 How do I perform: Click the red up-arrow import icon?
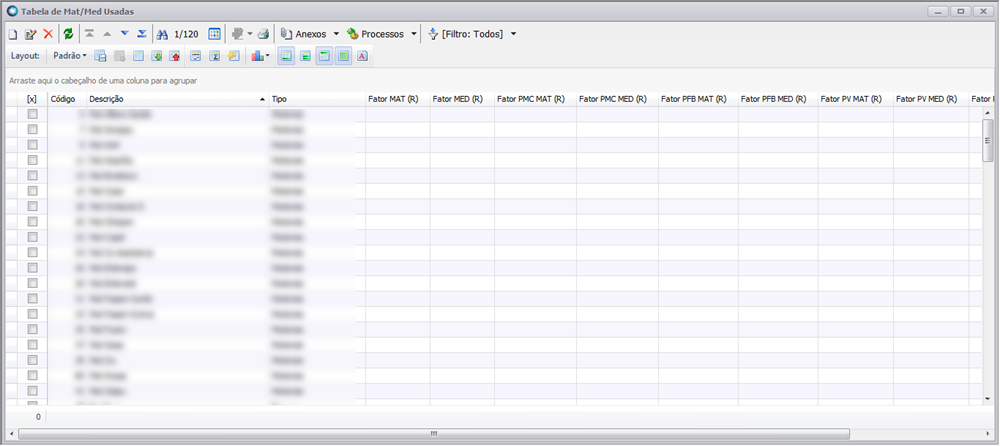175,56
